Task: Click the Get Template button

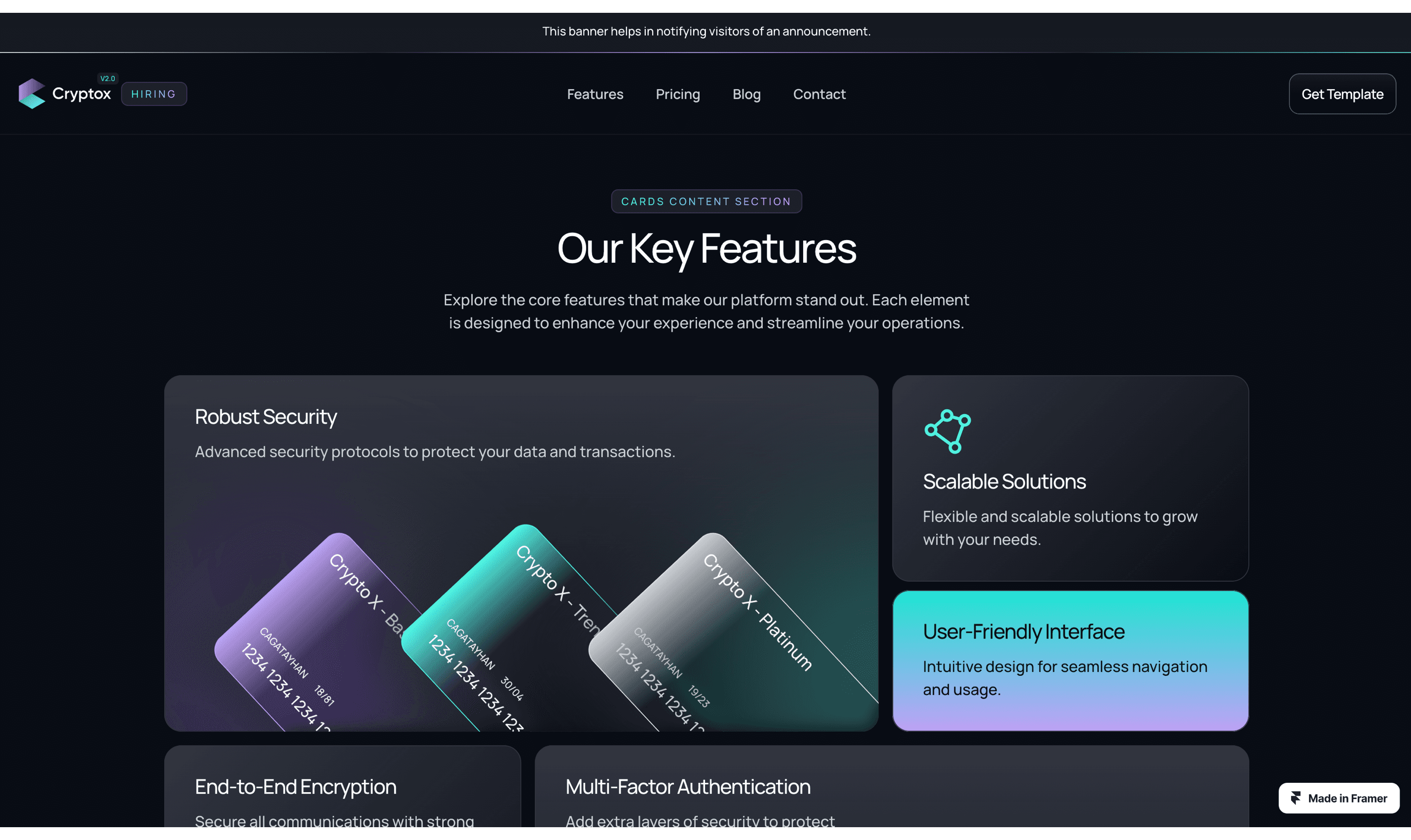Action: pos(1342,94)
